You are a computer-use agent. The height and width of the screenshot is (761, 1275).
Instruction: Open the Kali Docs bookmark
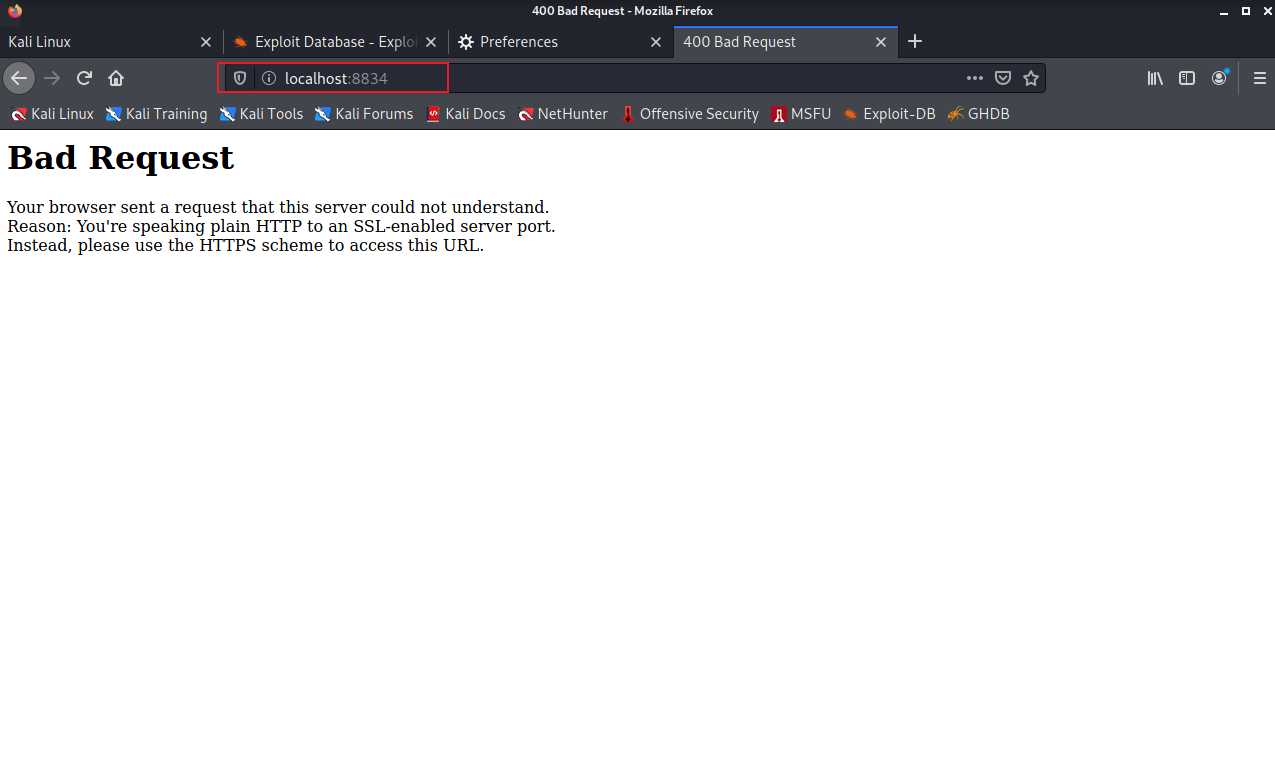[466, 114]
